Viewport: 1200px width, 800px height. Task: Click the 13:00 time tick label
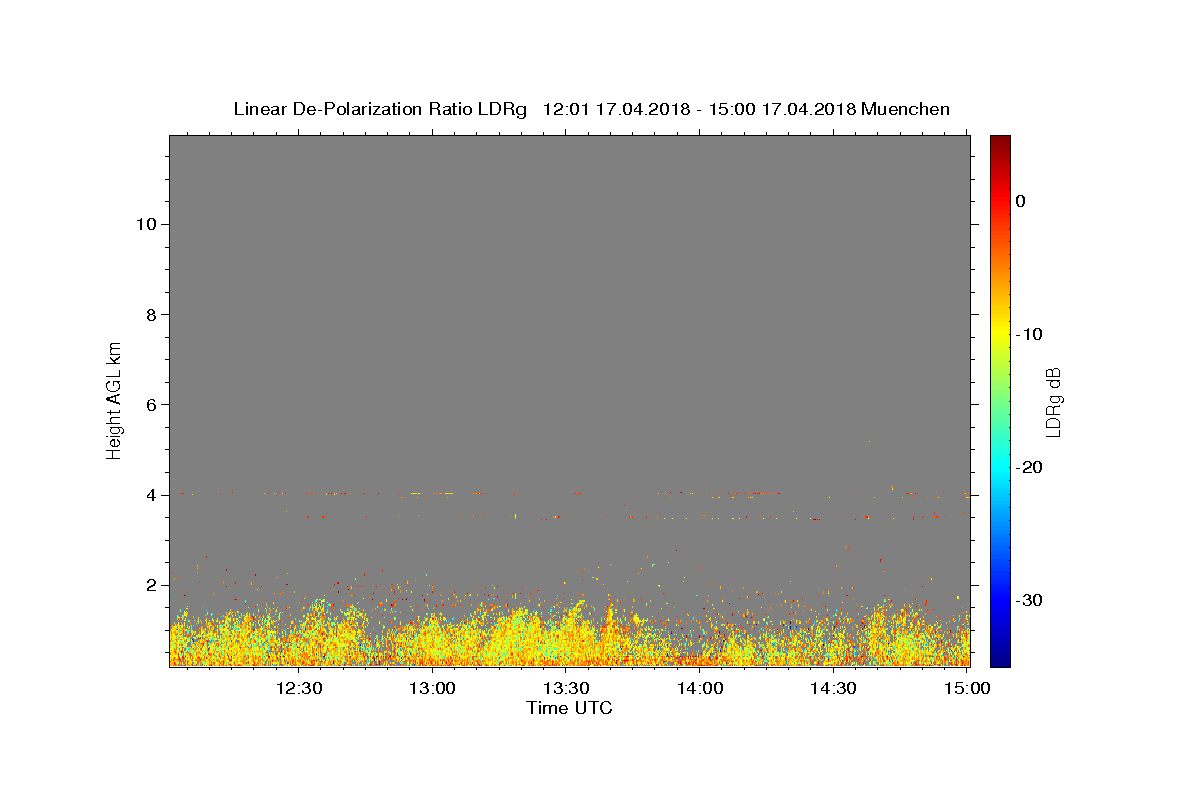pyautogui.click(x=433, y=688)
